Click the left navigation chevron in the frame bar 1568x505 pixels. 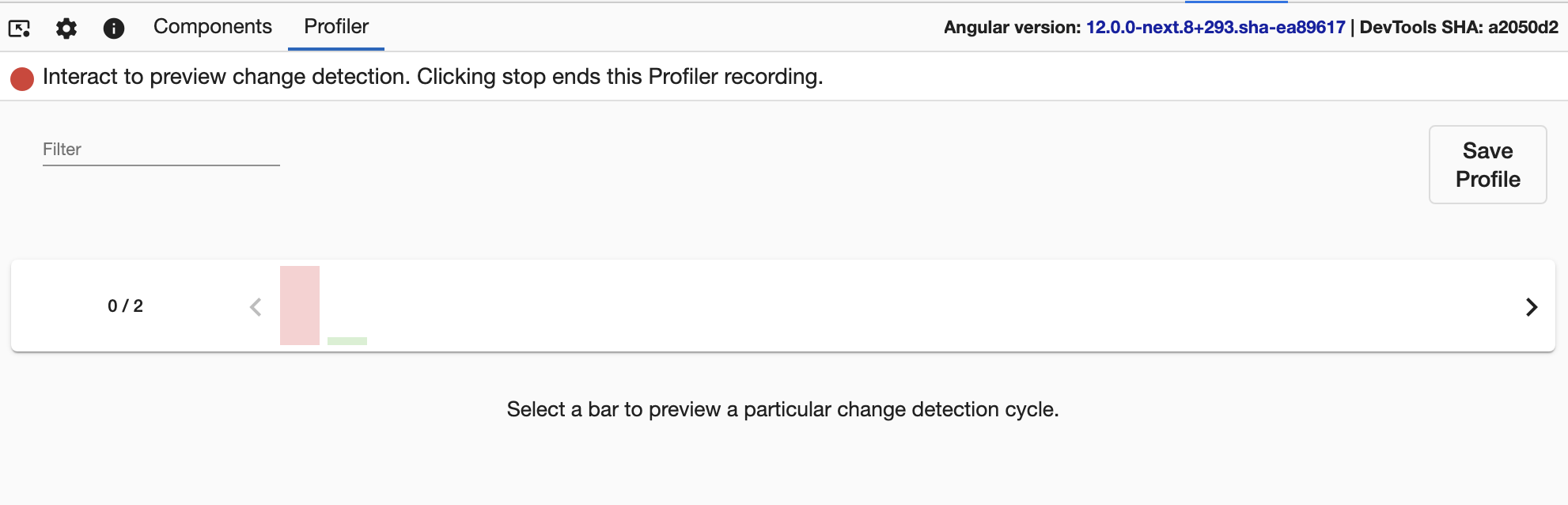tap(255, 307)
